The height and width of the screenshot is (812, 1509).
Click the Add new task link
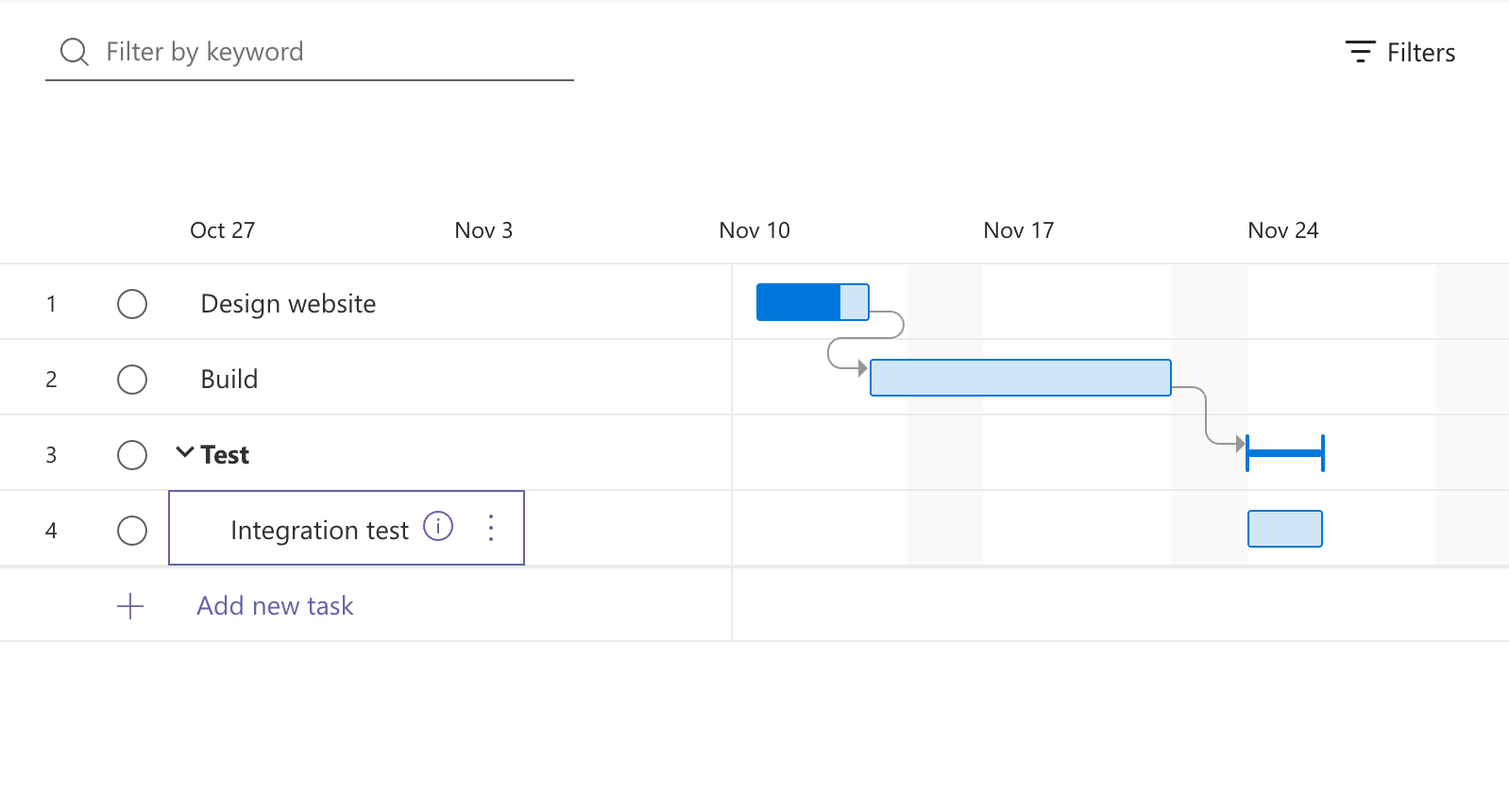(x=275, y=606)
